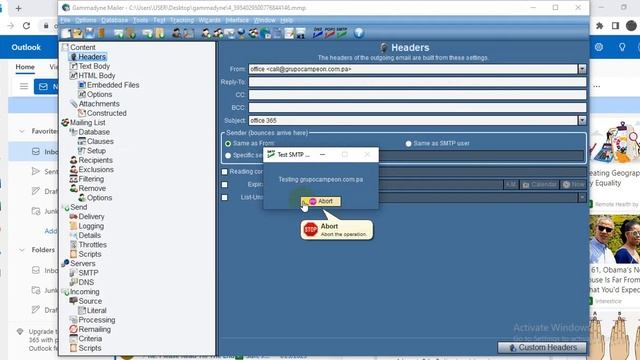Click the browser extensions puzzle icon
The height and width of the screenshot is (360, 640).
[599, 26]
